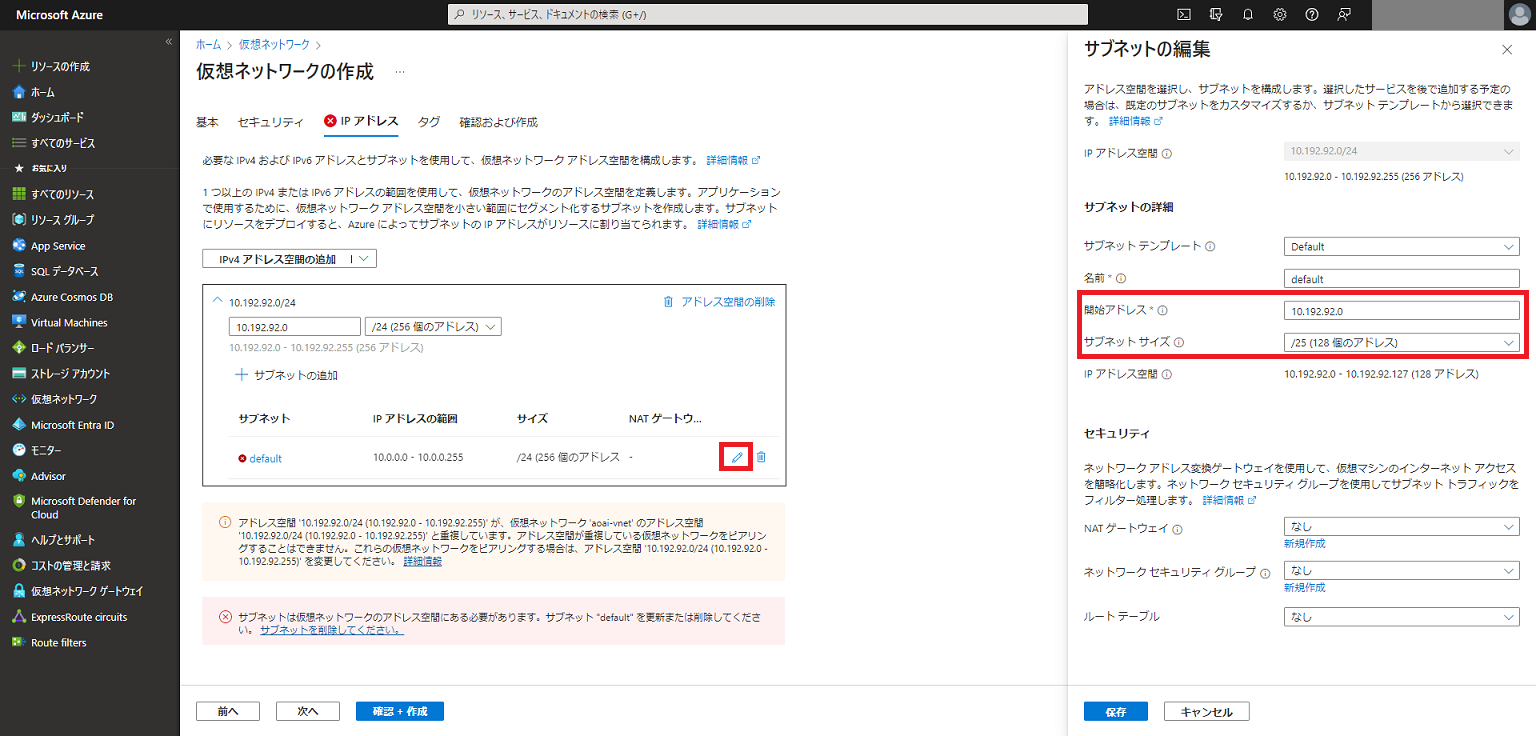Screen dimensions: 1536x736
Task: Open the NAT ゲートウェイ dropdown
Action: coord(1400,525)
